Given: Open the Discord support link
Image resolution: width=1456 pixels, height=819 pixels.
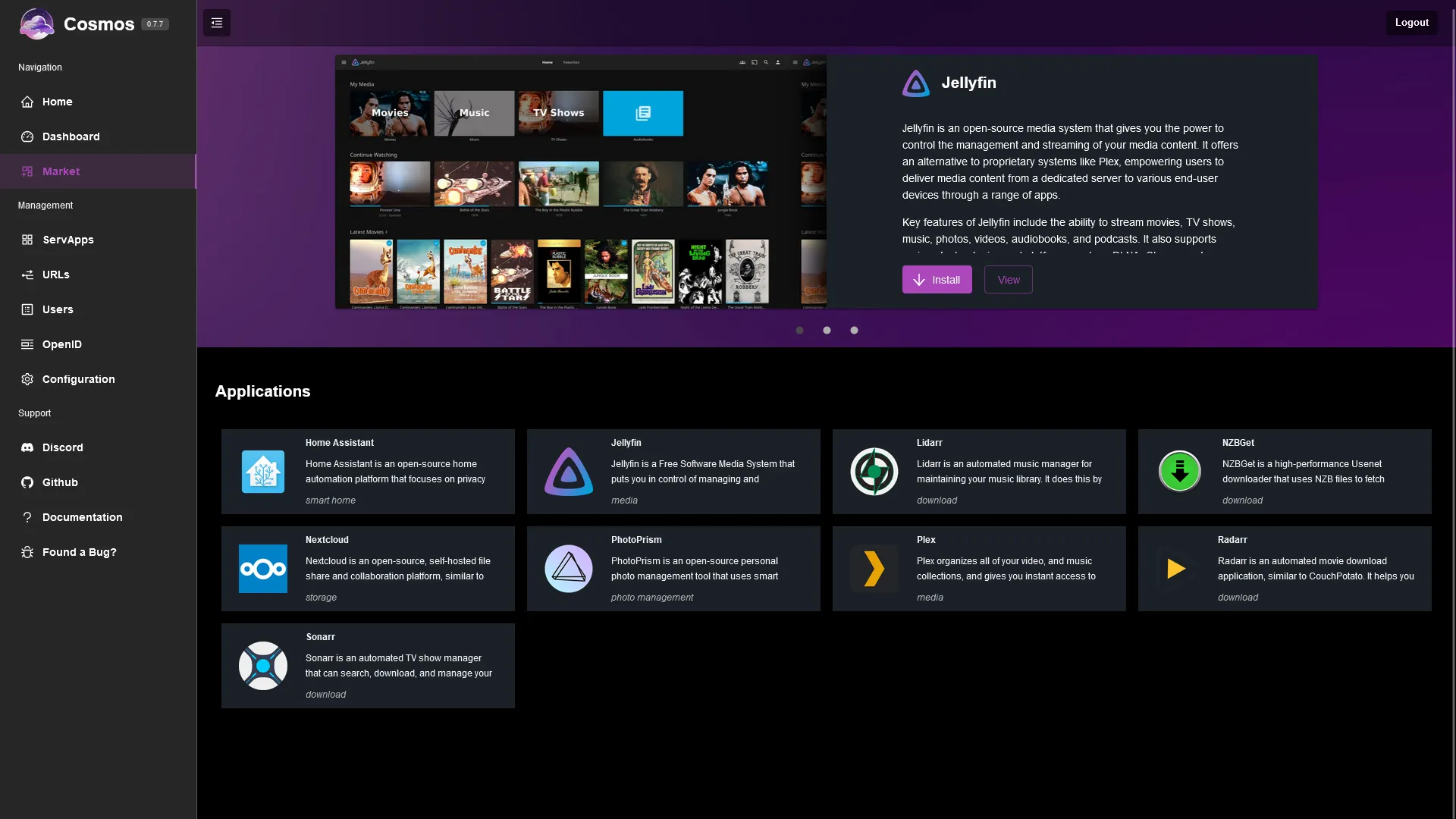Looking at the screenshot, I should pyautogui.click(x=98, y=447).
